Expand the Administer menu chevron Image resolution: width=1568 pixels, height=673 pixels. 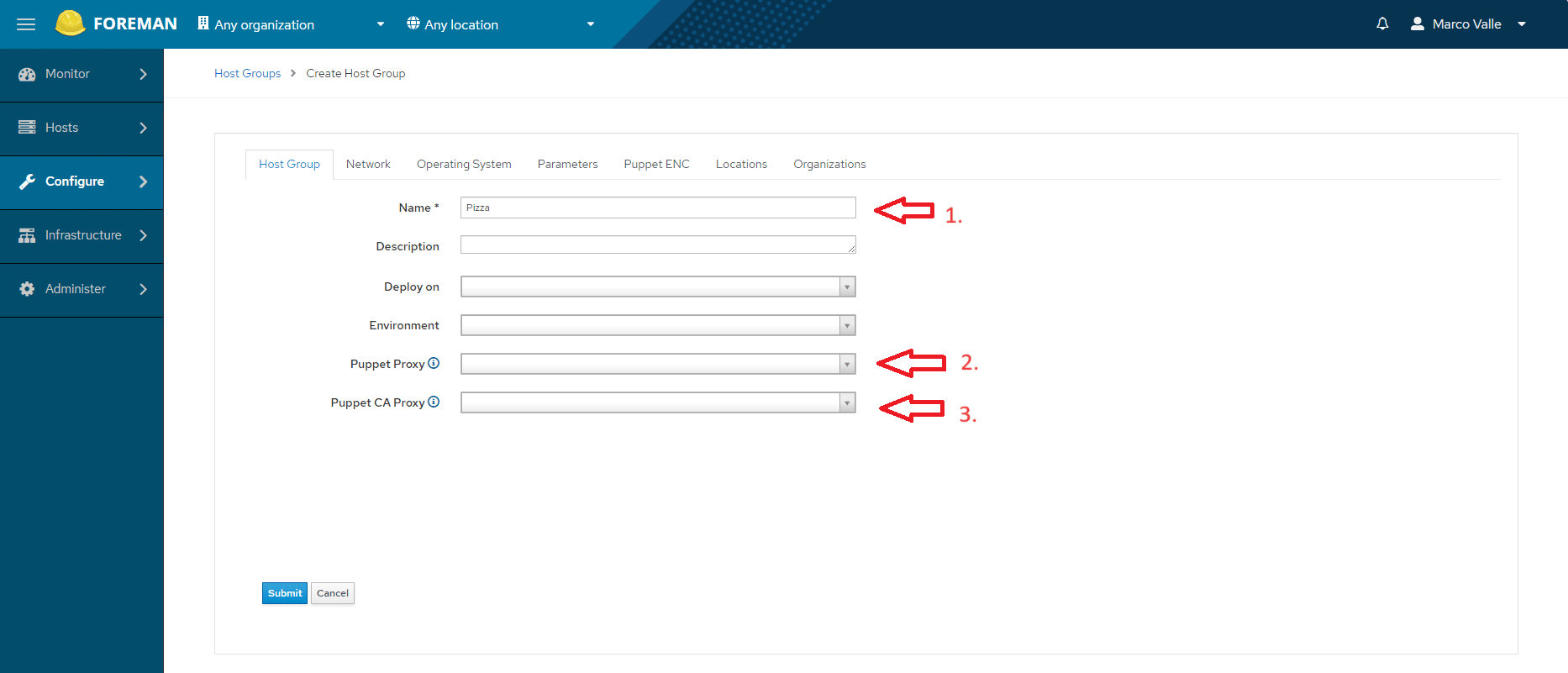point(143,289)
